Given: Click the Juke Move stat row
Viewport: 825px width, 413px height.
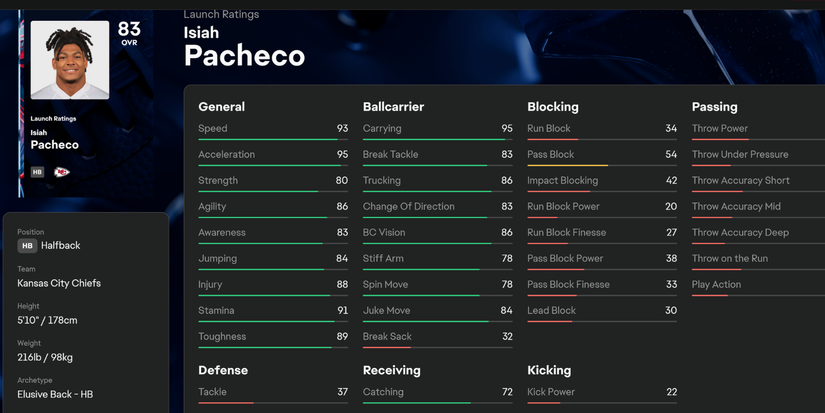Looking at the screenshot, I should click(x=437, y=311).
